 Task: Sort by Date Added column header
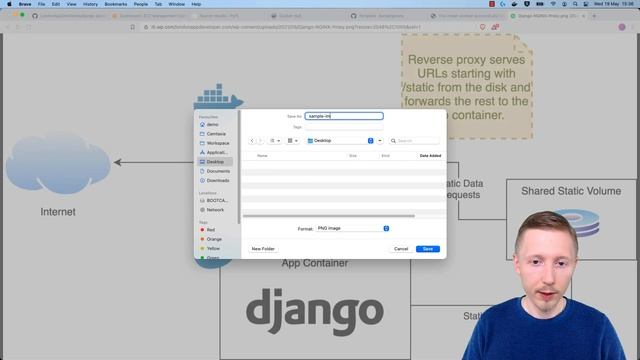(x=430, y=156)
